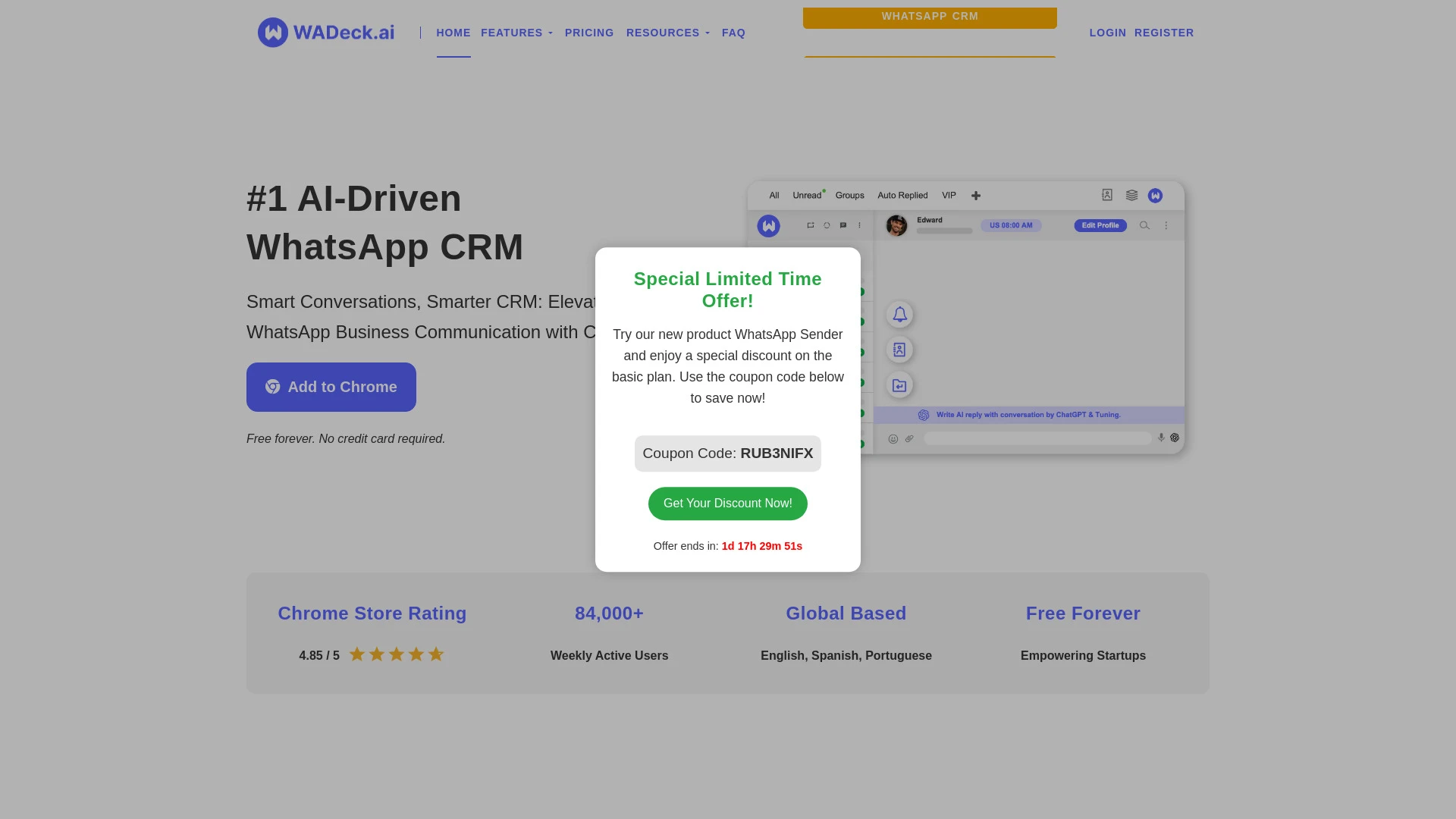This screenshot has width=1456, height=819.
Task: Toggle the VIP filter tab
Action: tap(949, 195)
